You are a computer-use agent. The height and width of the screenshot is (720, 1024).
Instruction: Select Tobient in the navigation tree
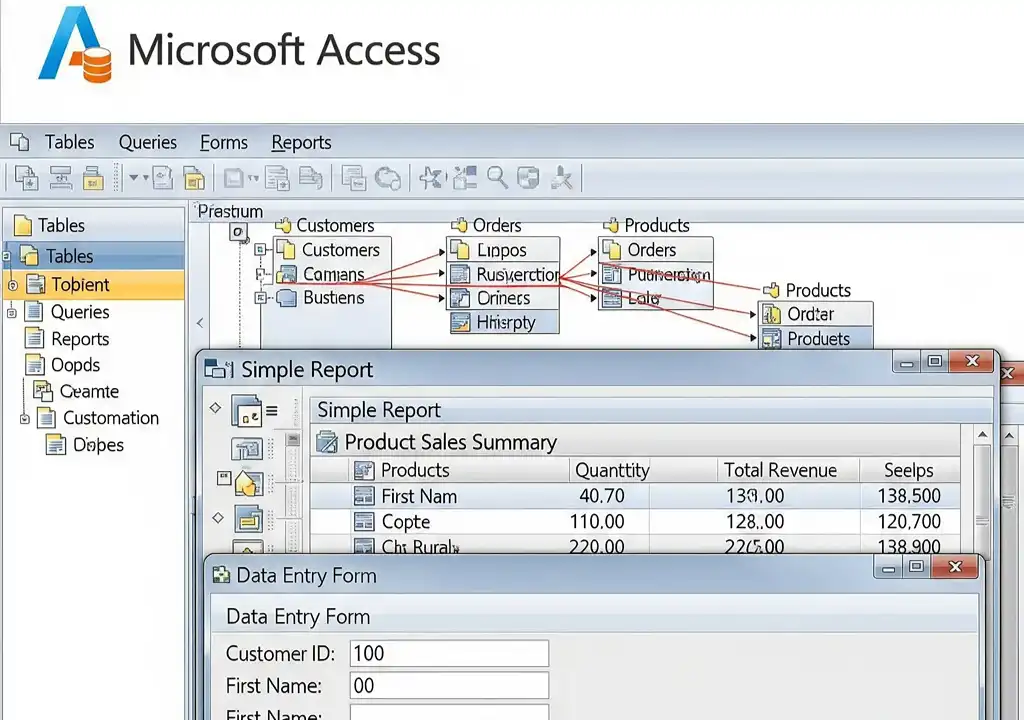94,285
